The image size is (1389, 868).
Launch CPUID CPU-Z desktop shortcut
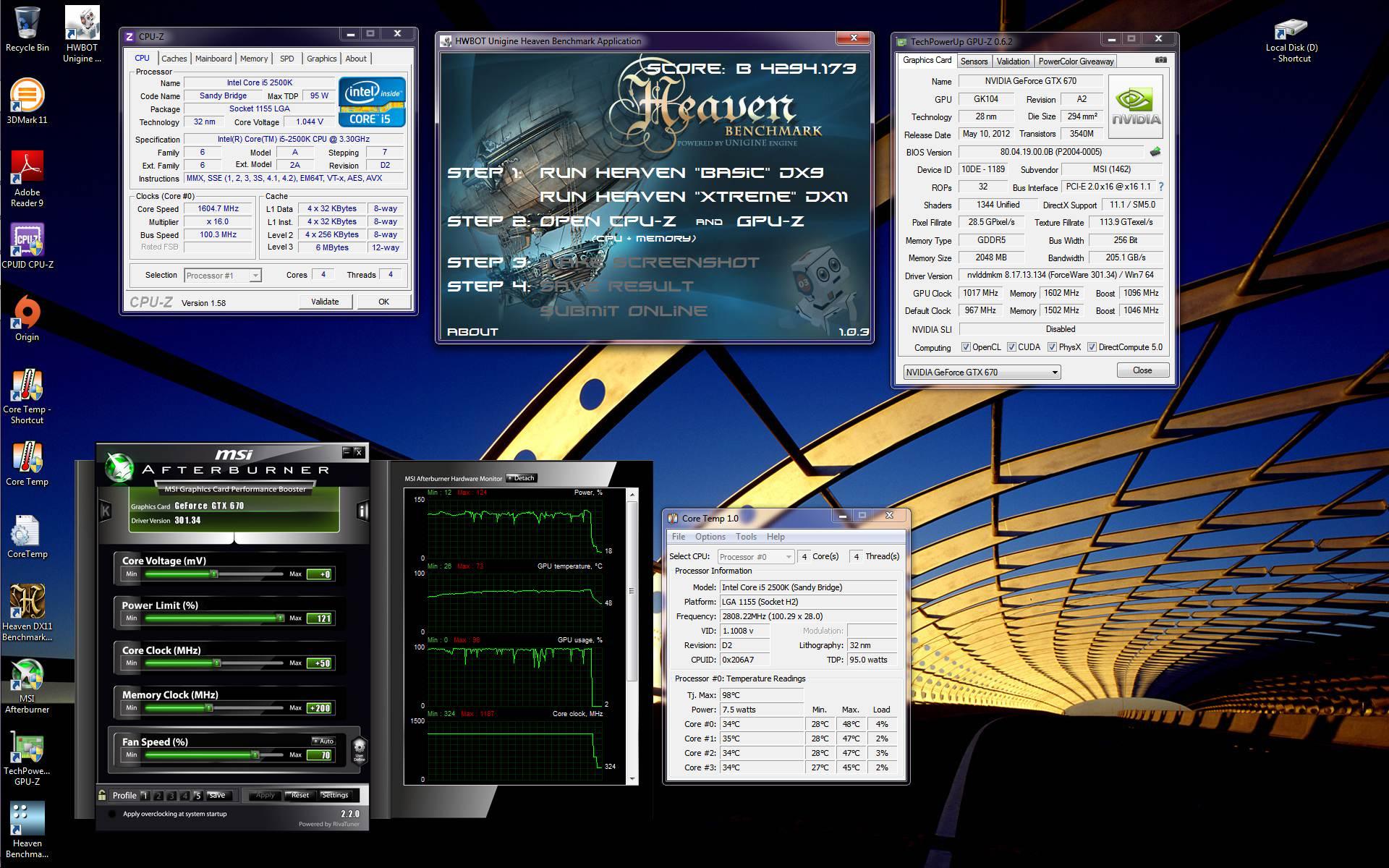[x=27, y=246]
